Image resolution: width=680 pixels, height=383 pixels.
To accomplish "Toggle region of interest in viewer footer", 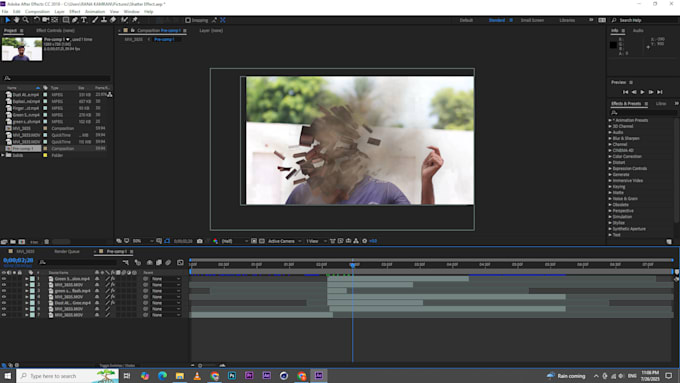I will click(254, 241).
